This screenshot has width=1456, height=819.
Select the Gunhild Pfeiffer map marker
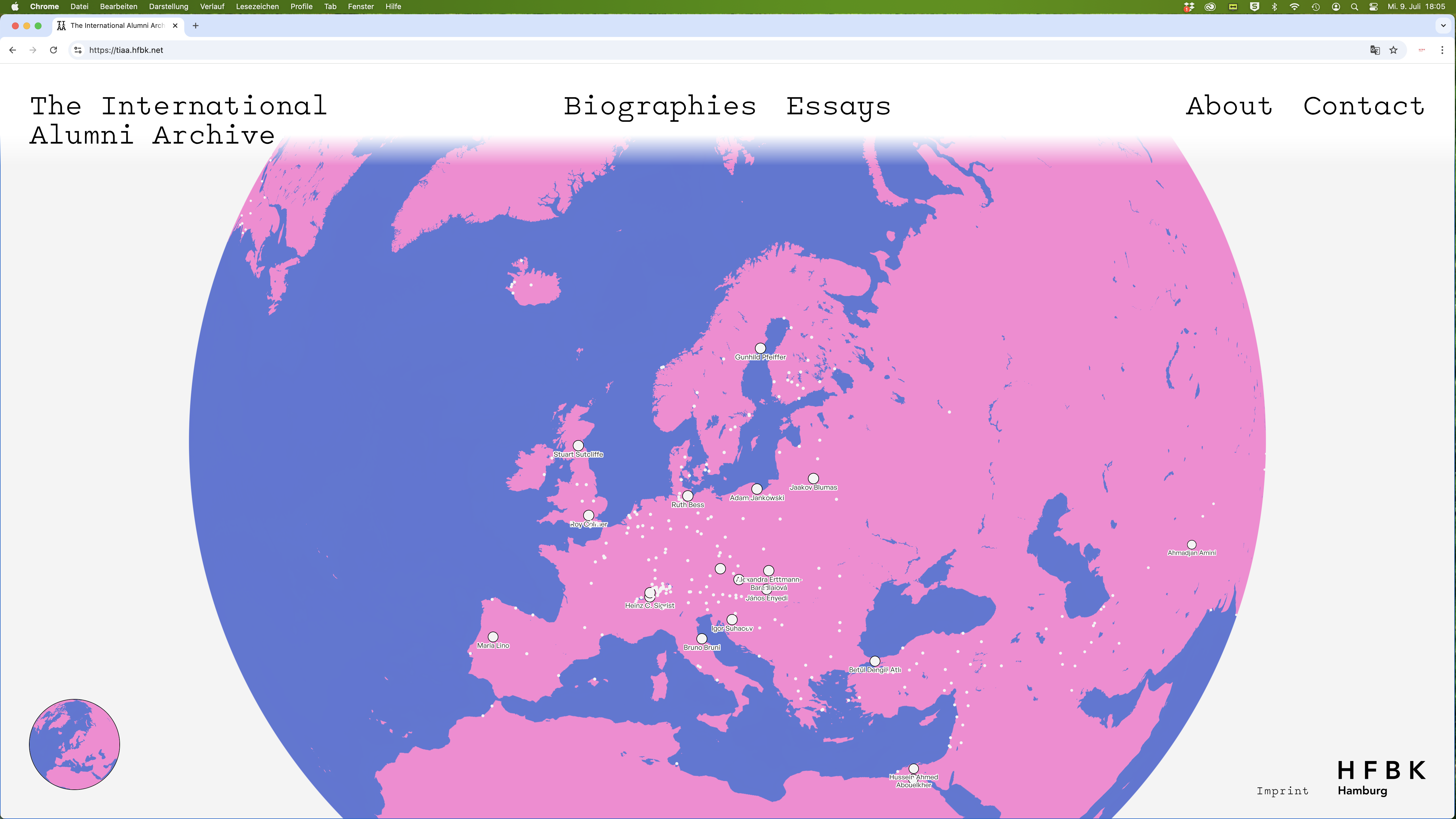coord(760,349)
